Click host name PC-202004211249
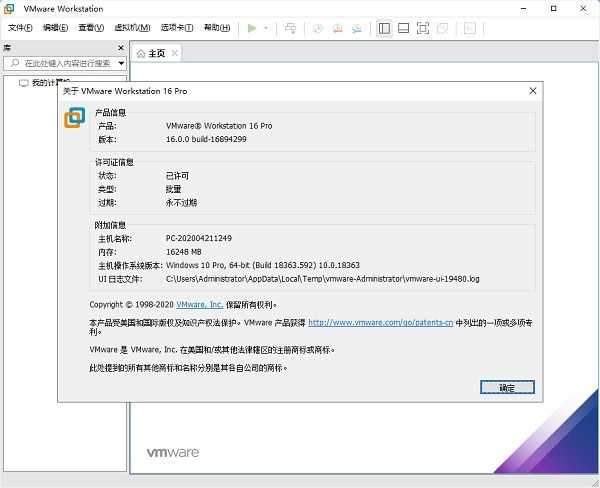This screenshot has height=488, width=600. click(x=199, y=238)
